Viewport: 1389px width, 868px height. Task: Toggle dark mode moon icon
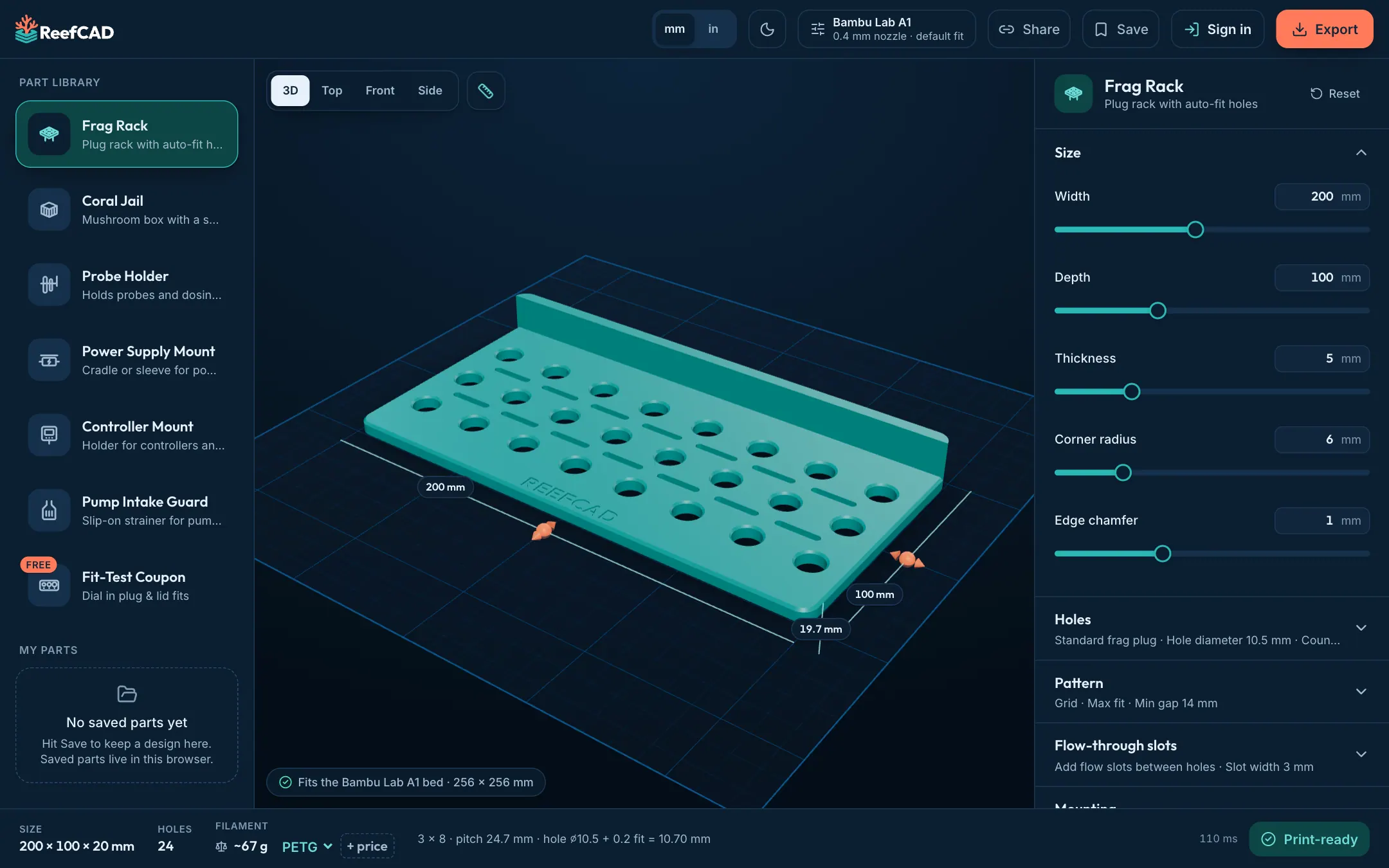767,29
